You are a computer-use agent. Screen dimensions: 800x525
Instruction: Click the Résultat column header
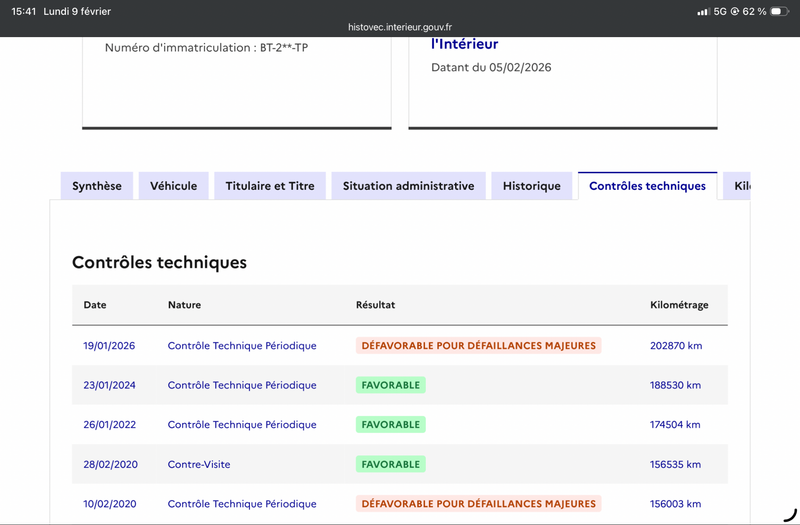pyautogui.click(x=376, y=305)
